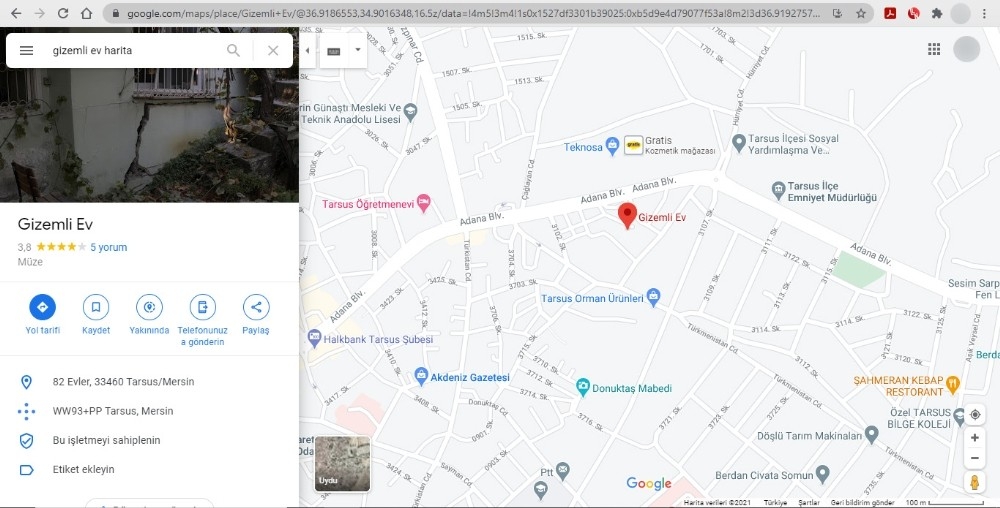This screenshot has height=508, width=1000.
Task: Reload the page
Action: pos(62,13)
